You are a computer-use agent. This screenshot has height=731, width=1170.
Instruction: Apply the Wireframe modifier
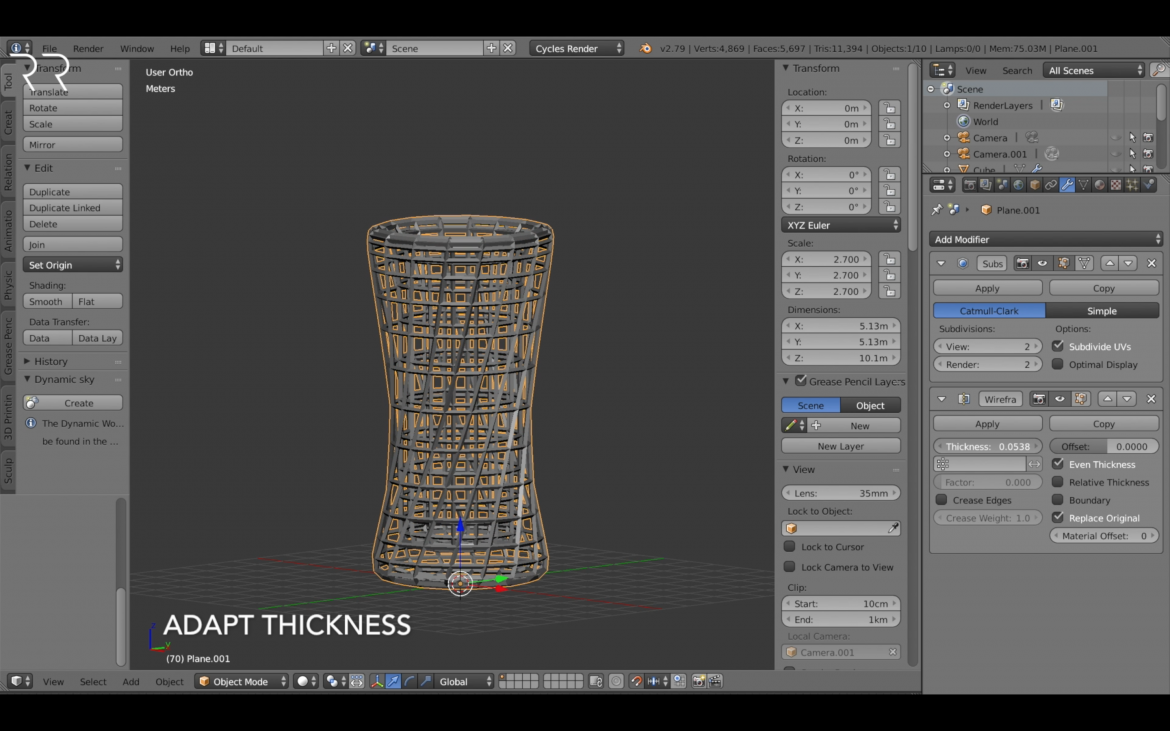click(987, 424)
